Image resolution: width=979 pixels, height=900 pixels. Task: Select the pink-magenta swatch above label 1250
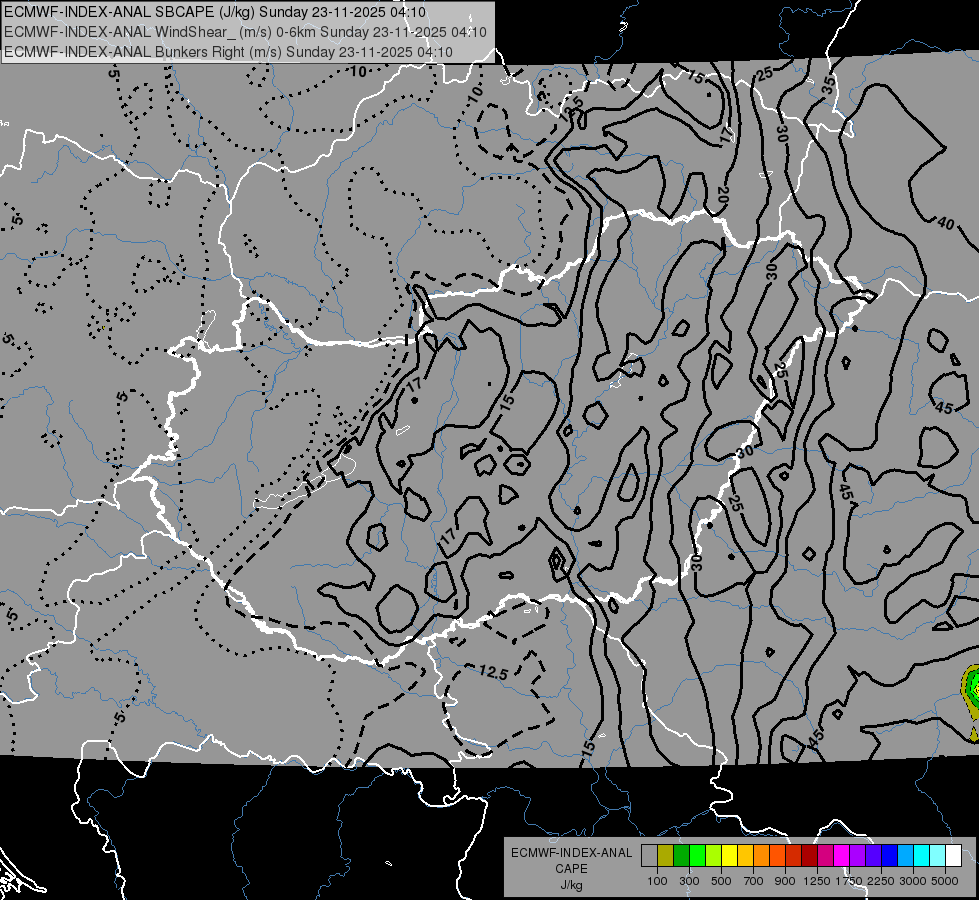[825, 855]
